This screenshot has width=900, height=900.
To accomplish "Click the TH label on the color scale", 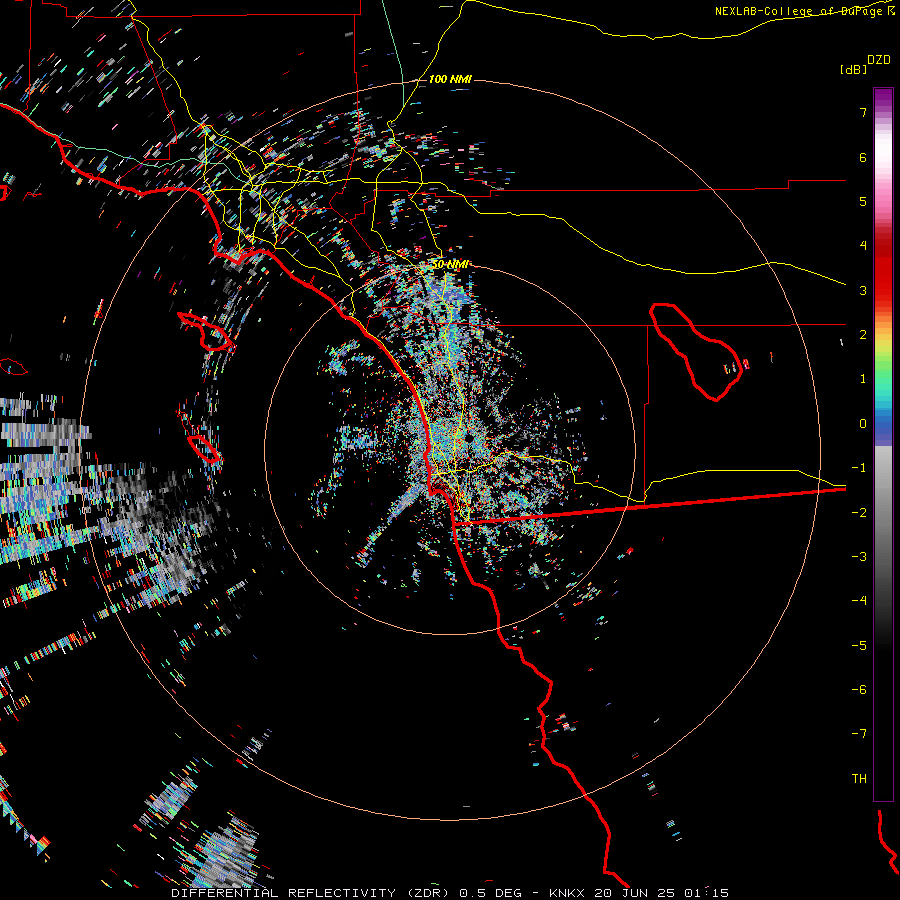I will coord(859,779).
